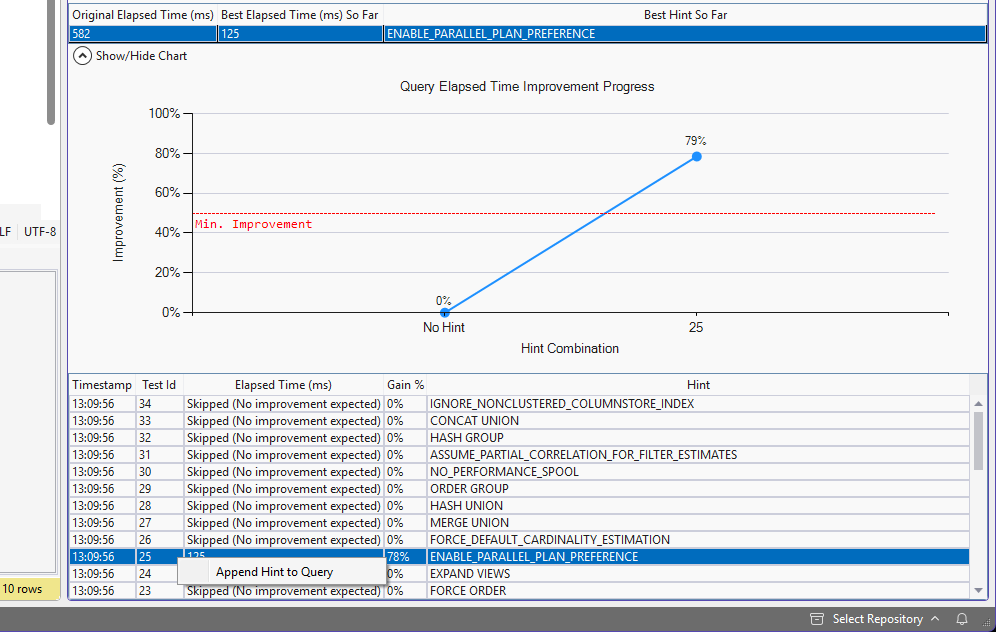This screenshot has height=632, width=996.
Task: Sort by Test Id column header
Action: (x=159, y=385)
